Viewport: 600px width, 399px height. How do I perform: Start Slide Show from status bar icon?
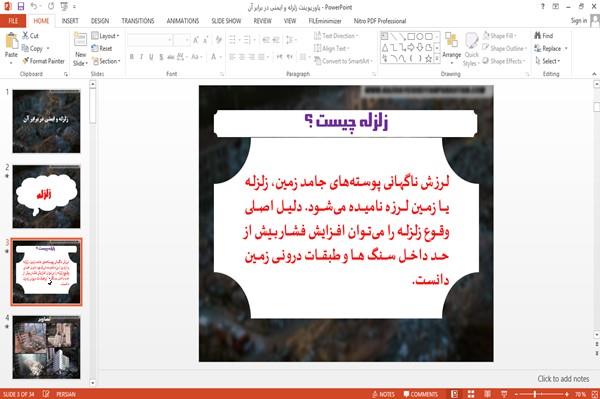pyautogui.click(x=504, y=394)
